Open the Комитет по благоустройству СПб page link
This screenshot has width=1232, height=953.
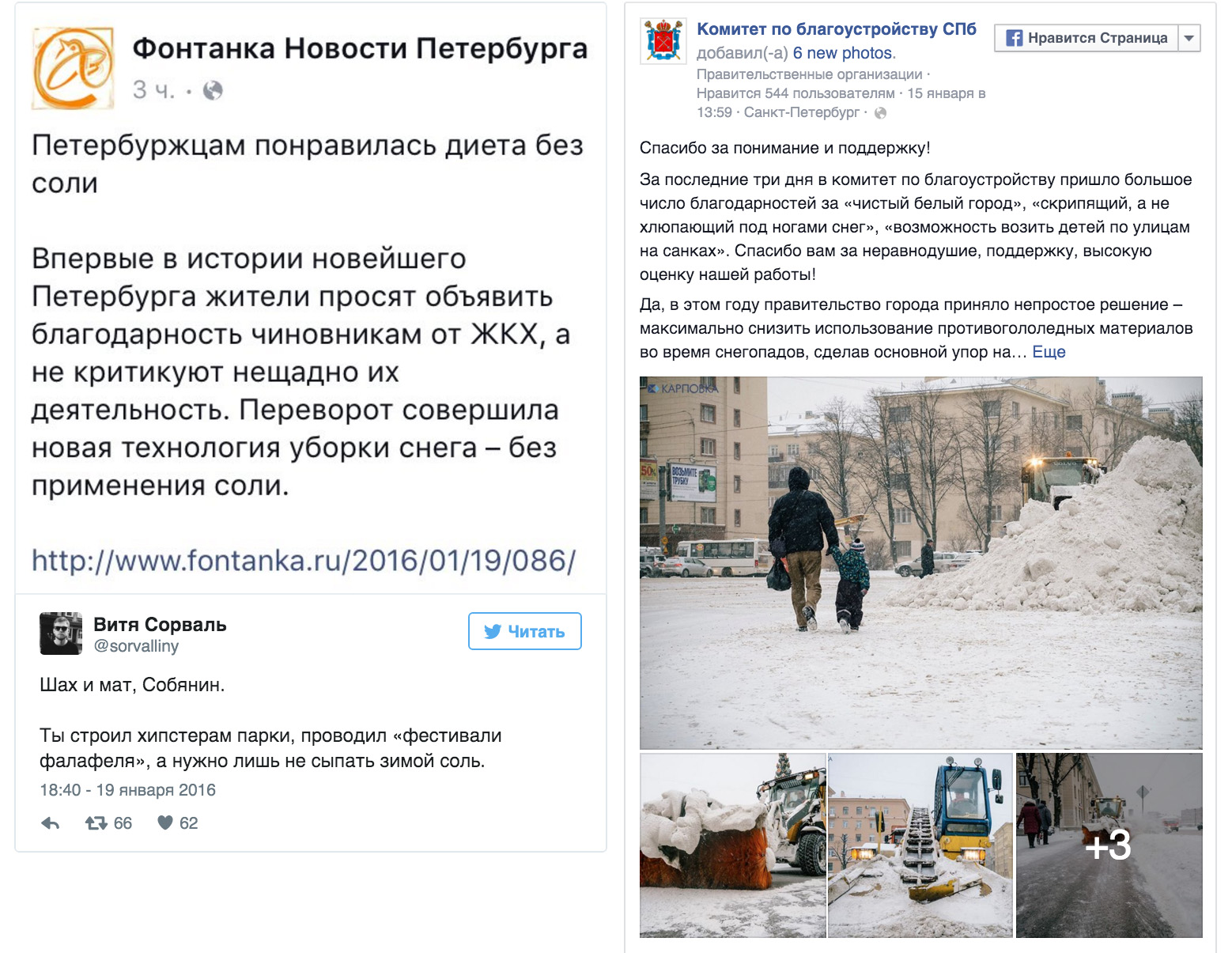[837, 29]
